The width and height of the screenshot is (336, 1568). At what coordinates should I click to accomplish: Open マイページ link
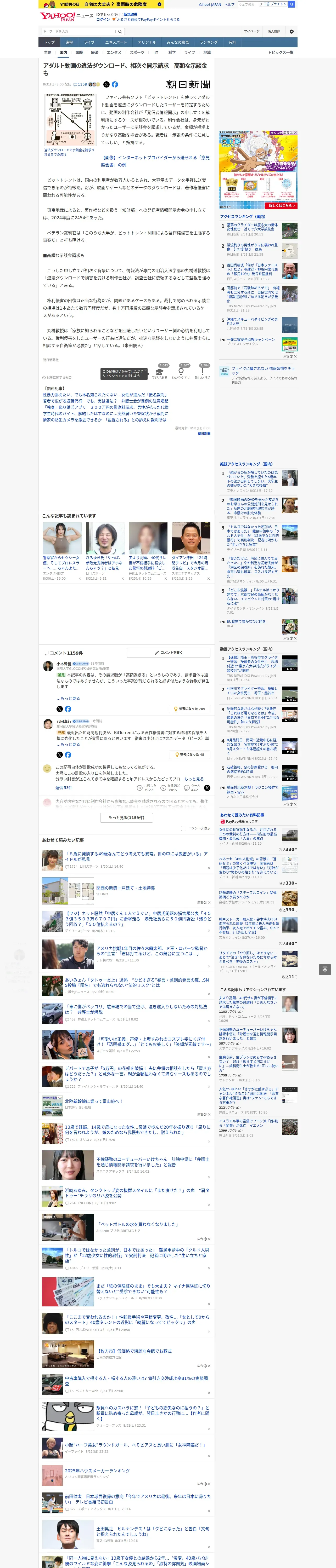coord(251,32)
